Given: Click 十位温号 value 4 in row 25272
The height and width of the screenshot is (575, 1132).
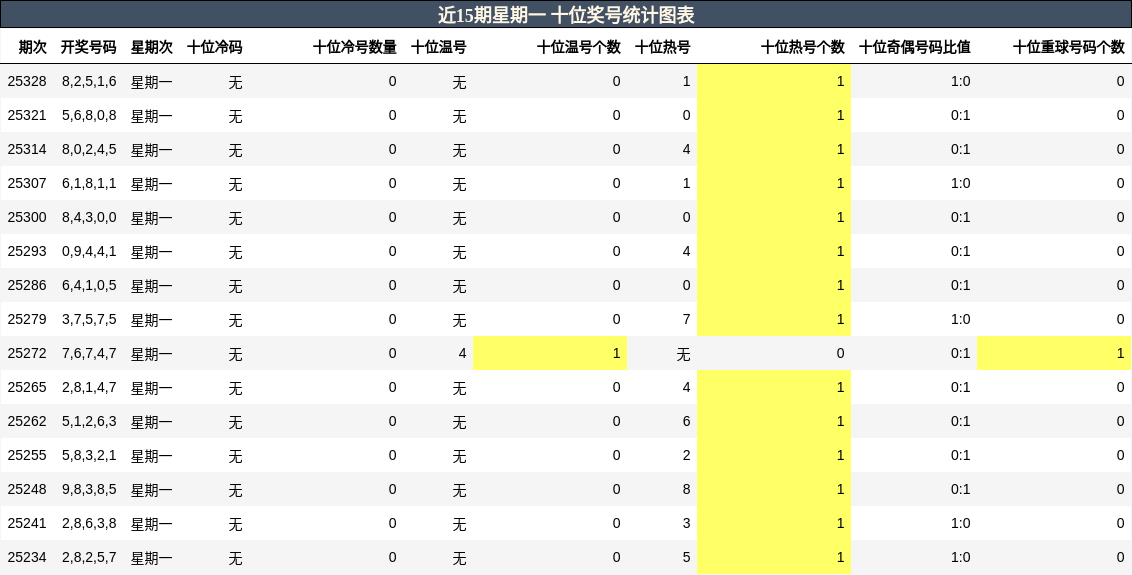Looking at the screenshot, I should click(462, 353).
